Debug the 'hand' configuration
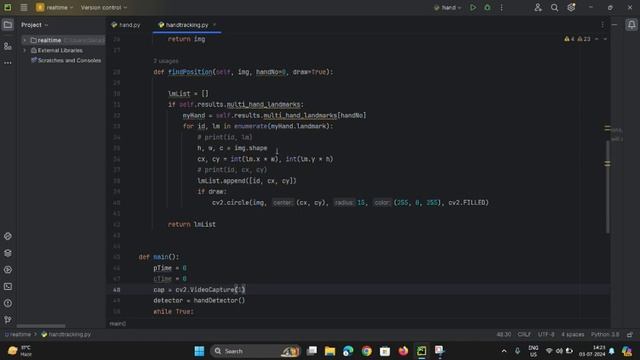 487,7
